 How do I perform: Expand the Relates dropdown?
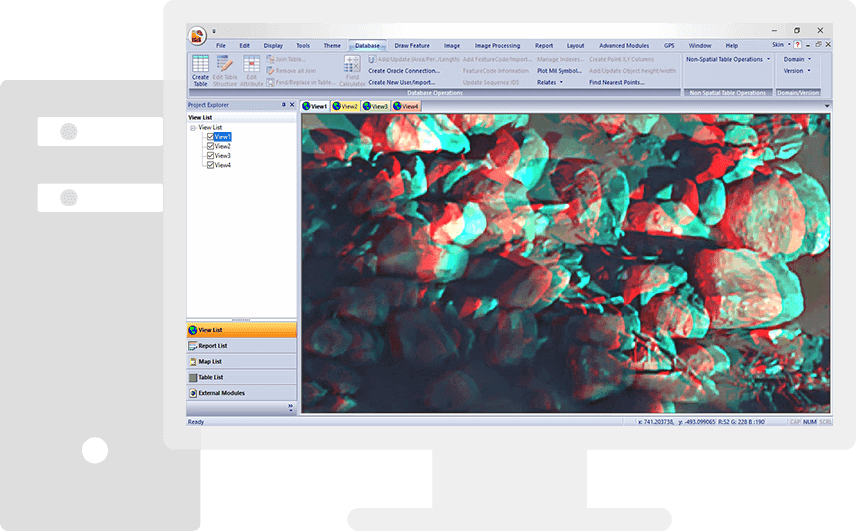[x=550, y=82]
